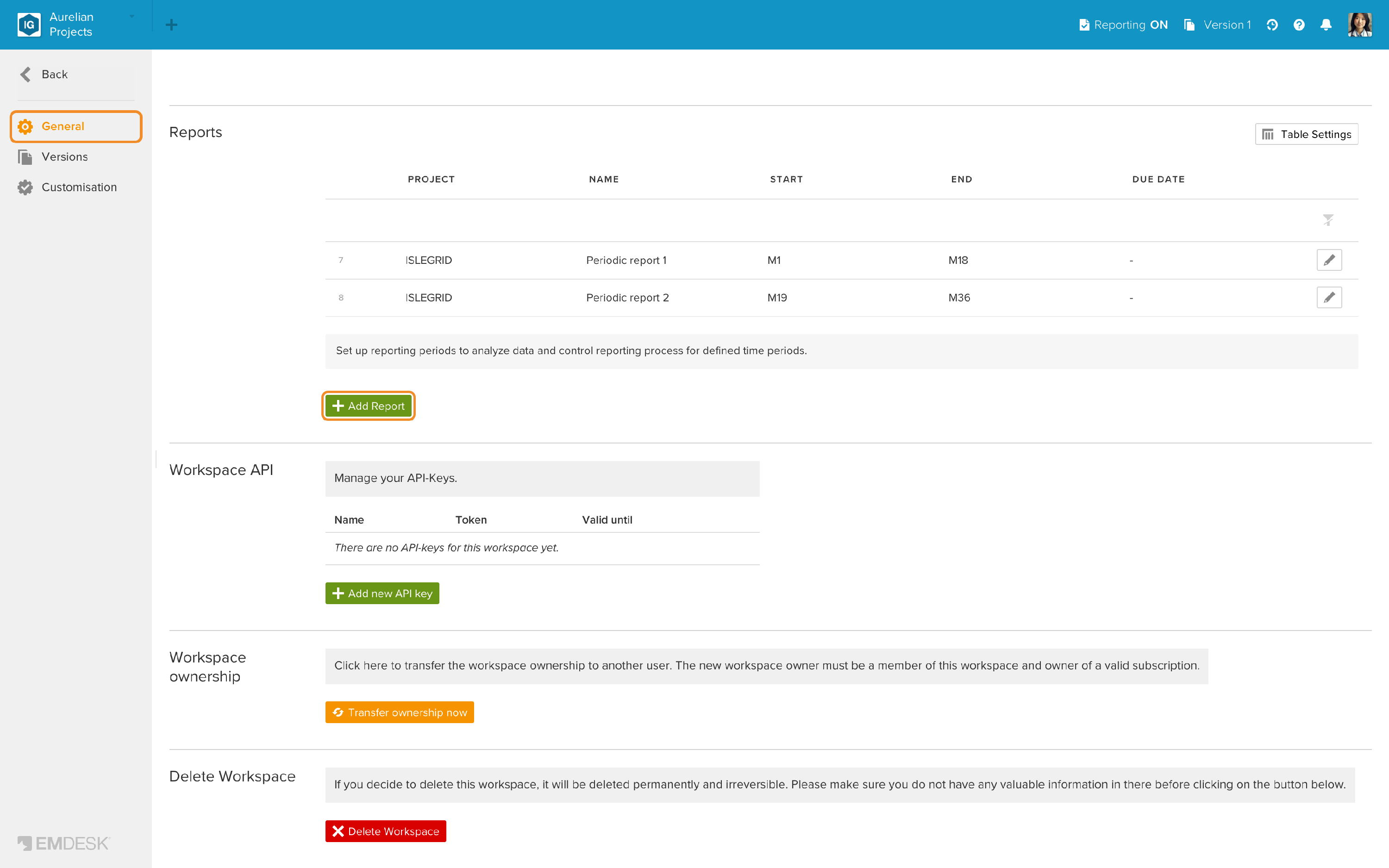The height and width of the screenshot is (868, 1389).
Task: Click the 'Valid until' API column header
Action: tap(607, 519)
